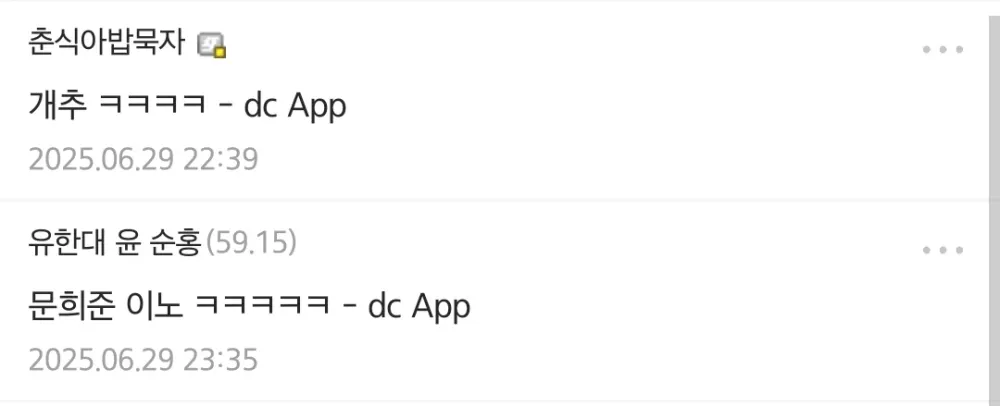1000x406 pixels.
Task: Click the IP tag (59.15)
Action: tap(251, 243)
